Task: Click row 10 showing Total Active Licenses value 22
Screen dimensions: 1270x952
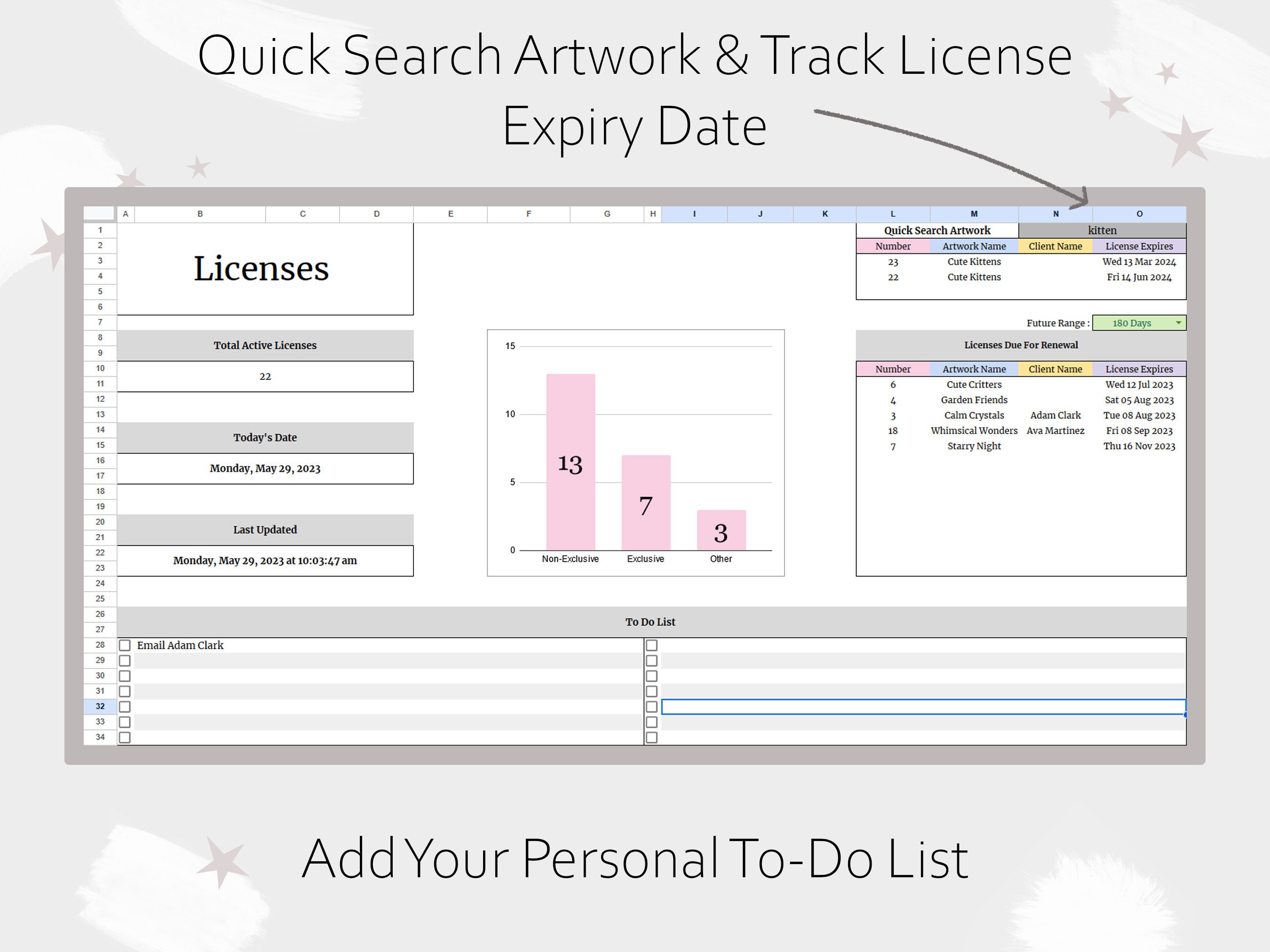Action: (x=265, y=376)
